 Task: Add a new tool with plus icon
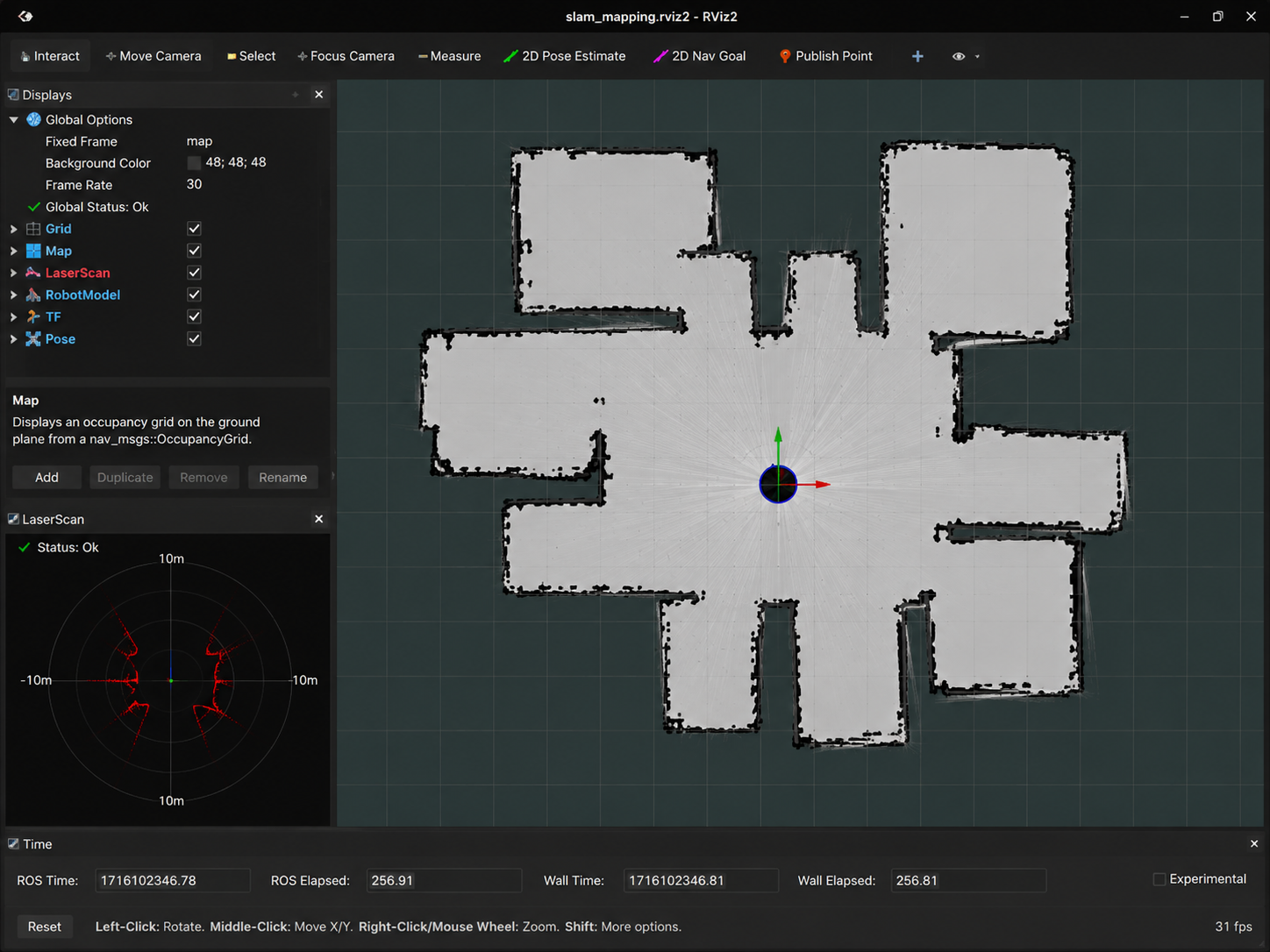[917, 56]
